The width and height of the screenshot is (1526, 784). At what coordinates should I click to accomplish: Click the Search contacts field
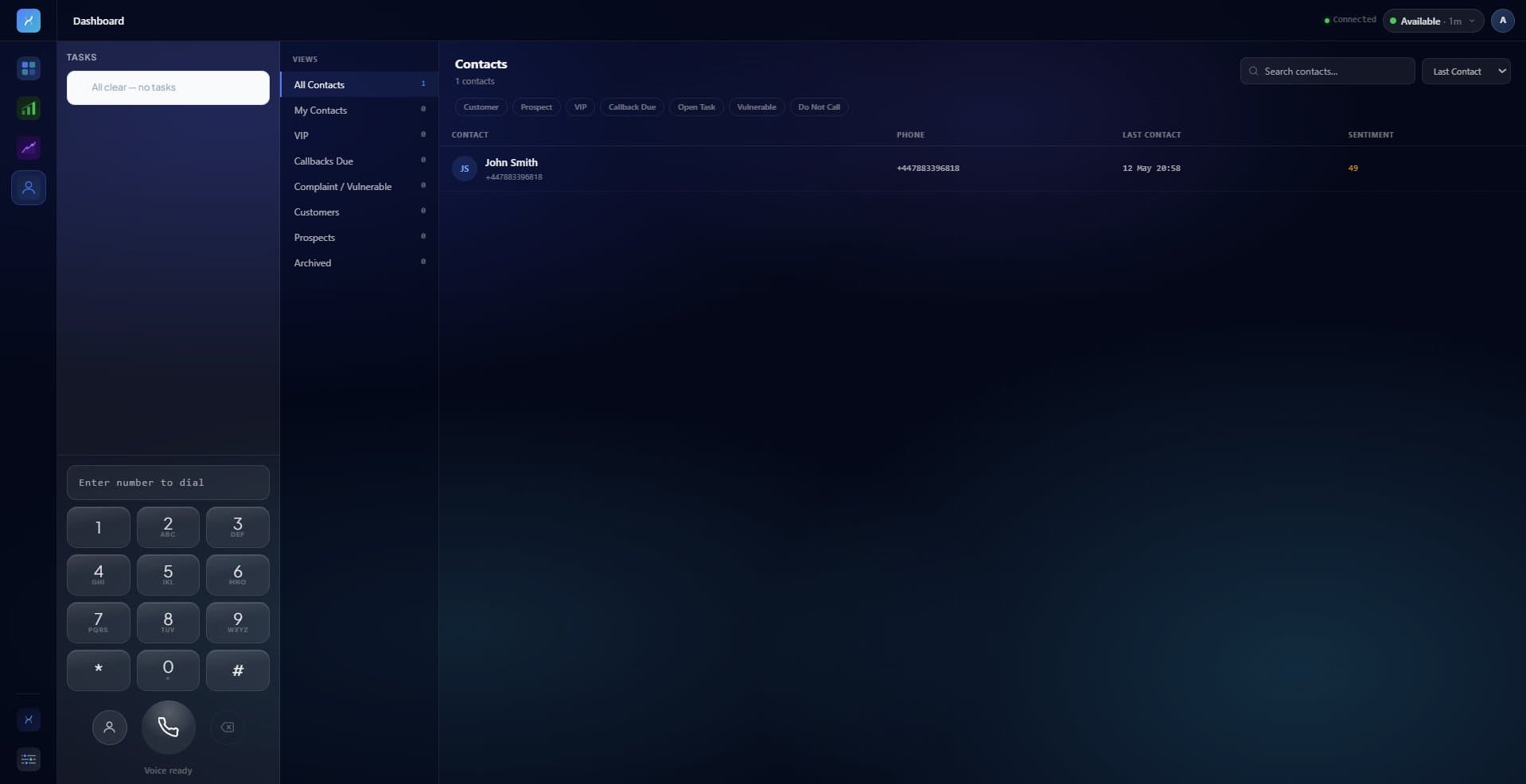coord(1327,72)
